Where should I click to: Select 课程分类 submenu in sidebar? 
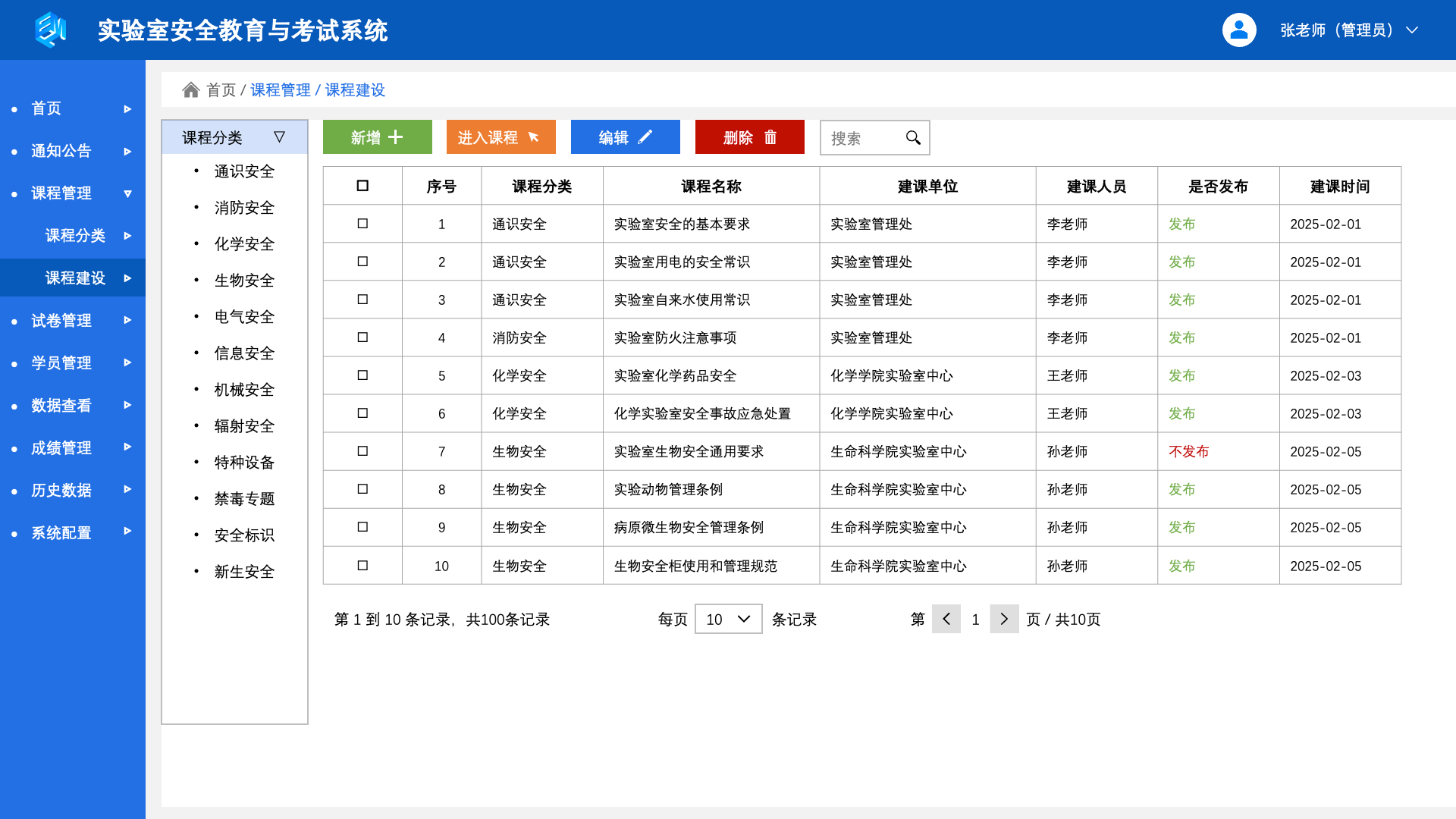click(x=75, y=236)
